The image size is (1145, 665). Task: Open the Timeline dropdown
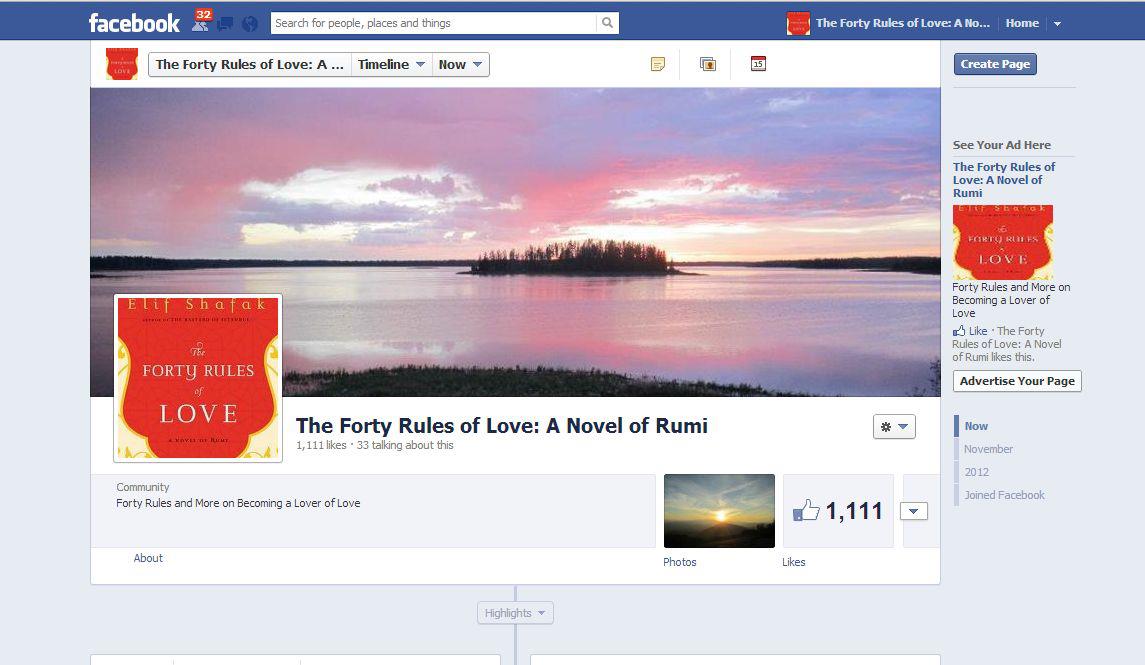[391, 64]
